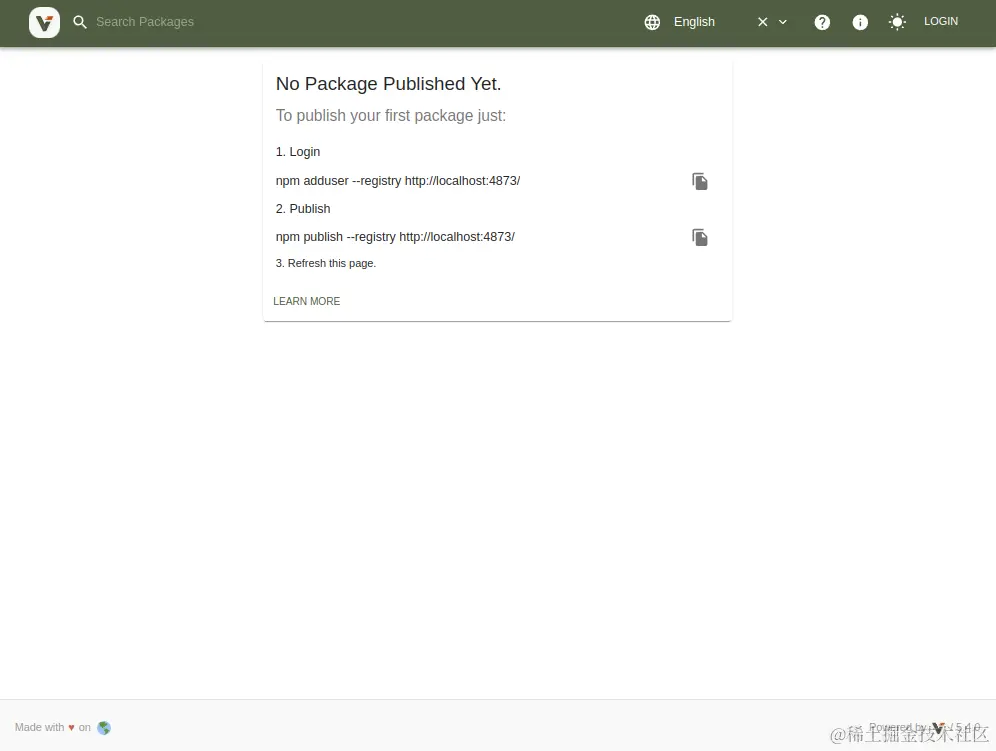996x751 pixels.
Task: Copy the npm adduser command
Action: (x=699, y=181)
